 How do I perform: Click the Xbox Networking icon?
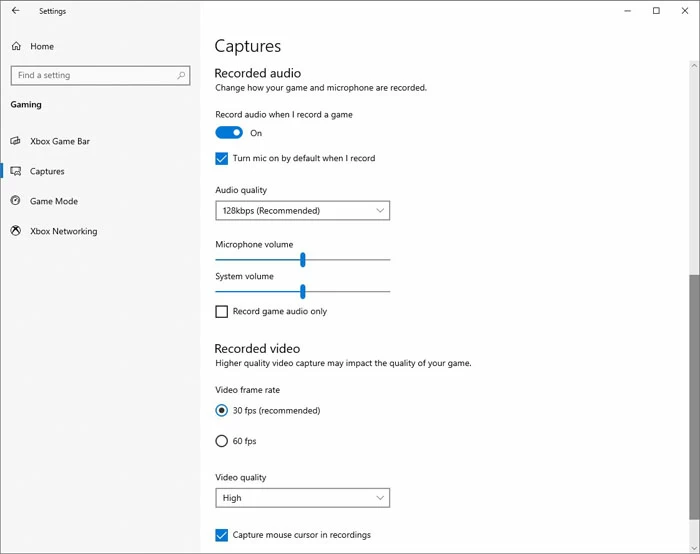[x=16, y=231]
